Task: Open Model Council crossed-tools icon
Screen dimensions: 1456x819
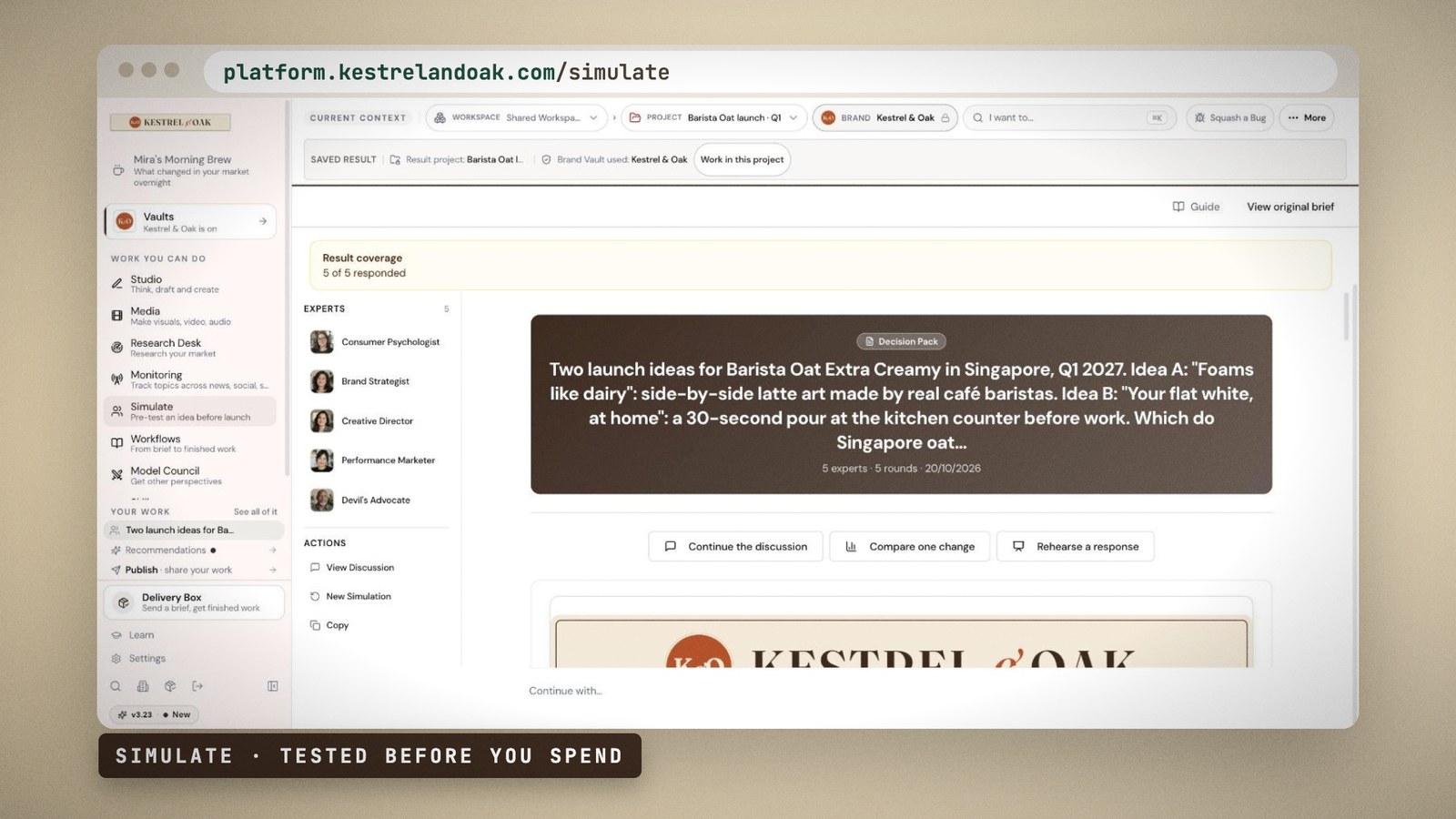Action: pyautogui.click(x=116, y=475)
